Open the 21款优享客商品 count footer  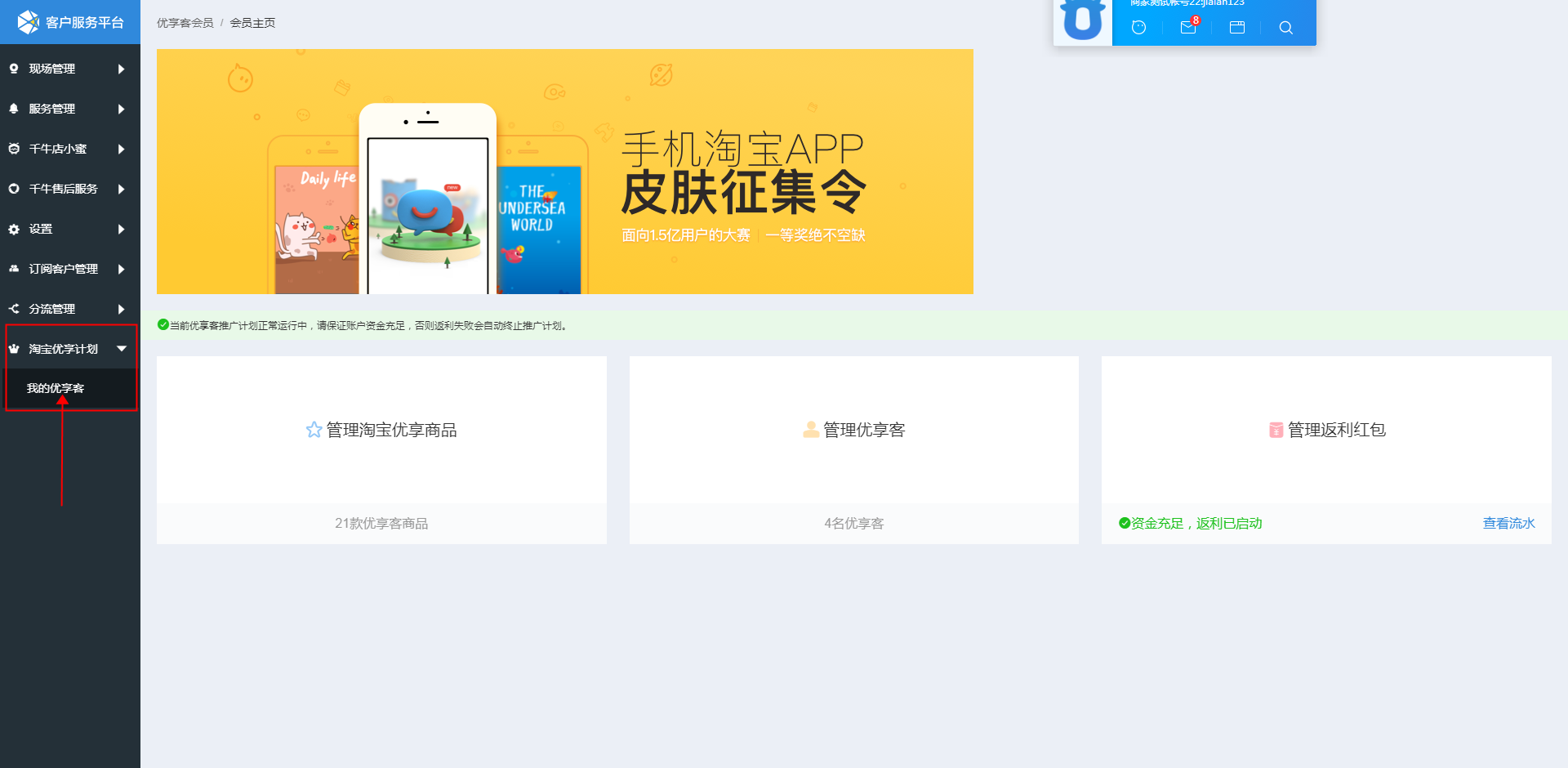381,523
